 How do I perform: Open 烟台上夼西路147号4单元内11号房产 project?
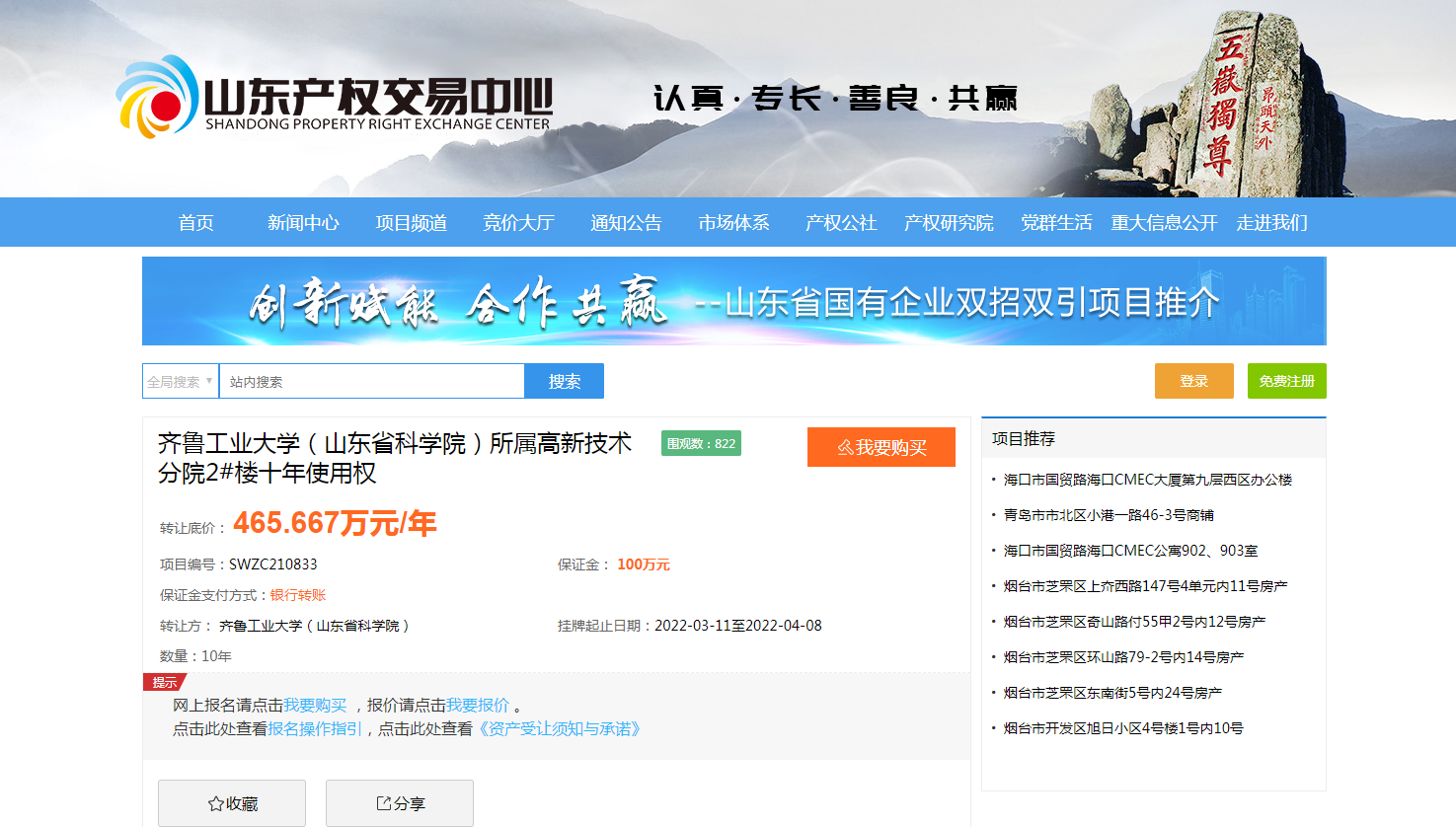point(1145,586)
